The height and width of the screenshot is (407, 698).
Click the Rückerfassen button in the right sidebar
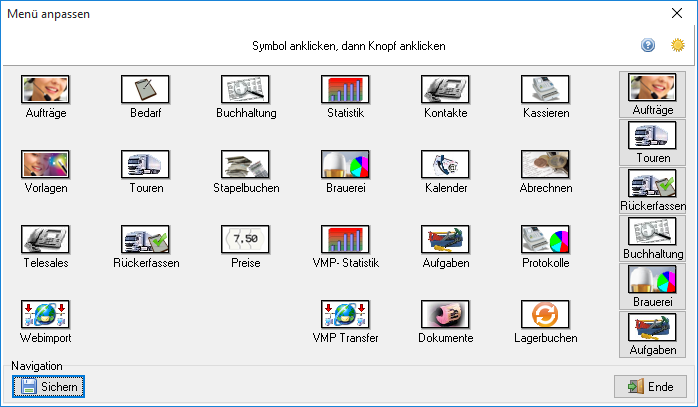pos(652,191)
